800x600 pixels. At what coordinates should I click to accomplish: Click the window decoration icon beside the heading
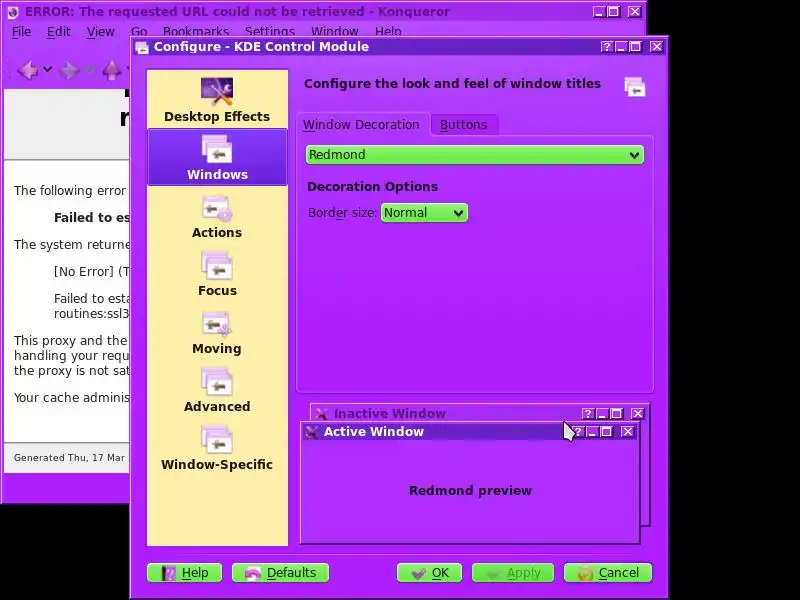pos(635,87)
